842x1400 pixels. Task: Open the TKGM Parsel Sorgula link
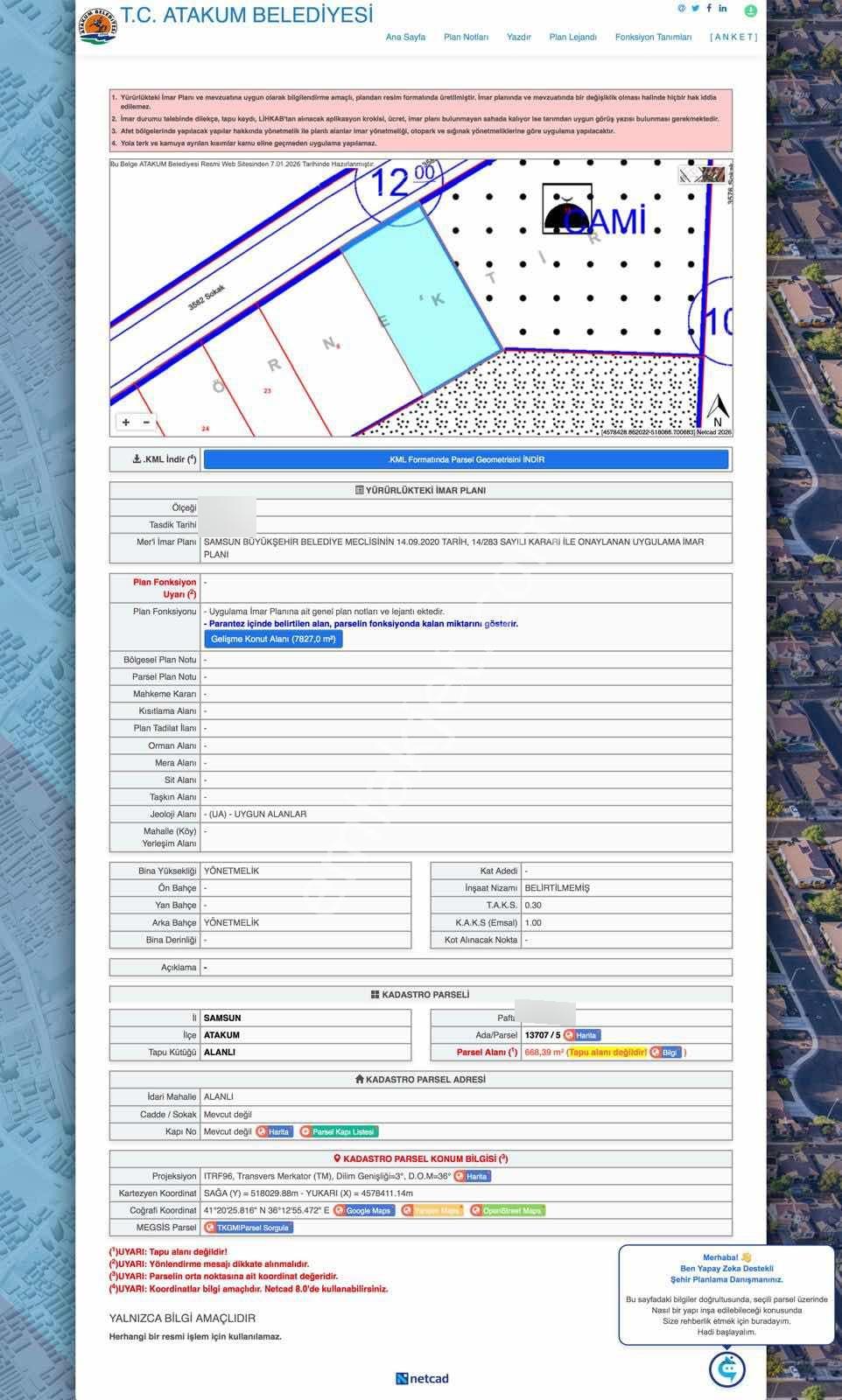pyautogui.click(x=249, y=1228)
